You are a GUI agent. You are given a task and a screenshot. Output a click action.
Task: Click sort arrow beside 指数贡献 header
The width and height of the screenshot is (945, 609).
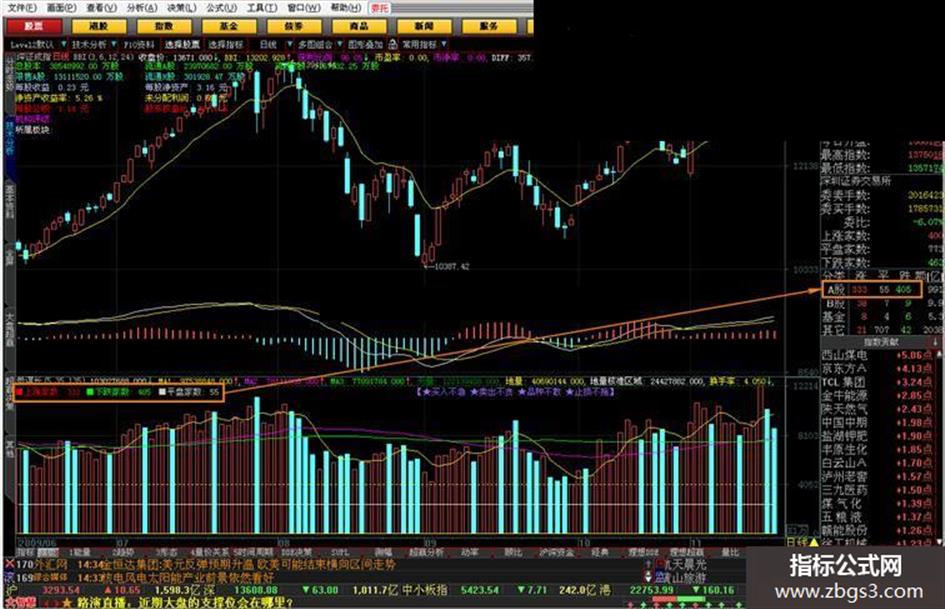(x=935, y=342)
